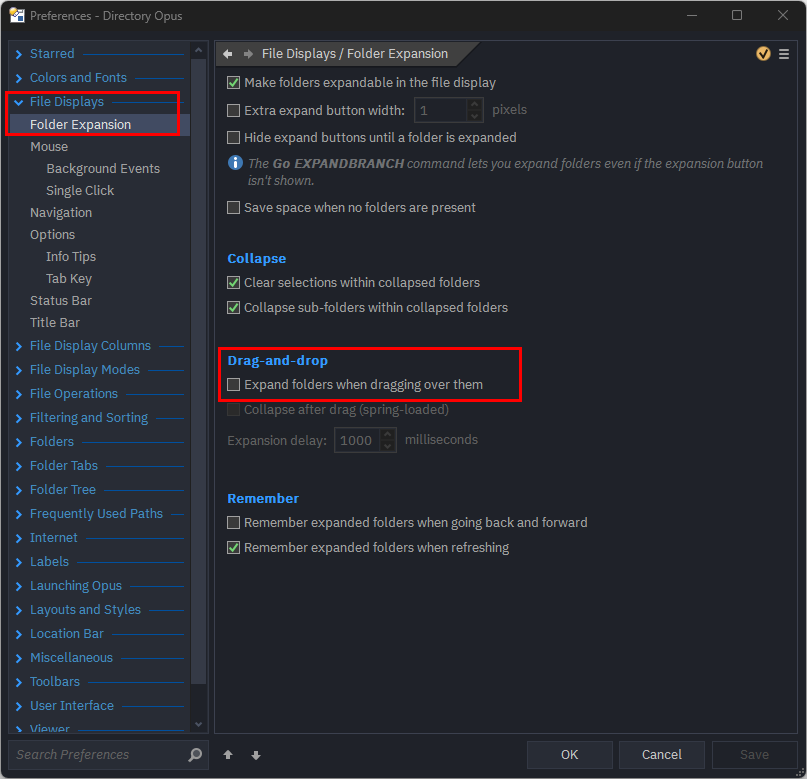Expand the Frequently Used Paths chevron

19,515
